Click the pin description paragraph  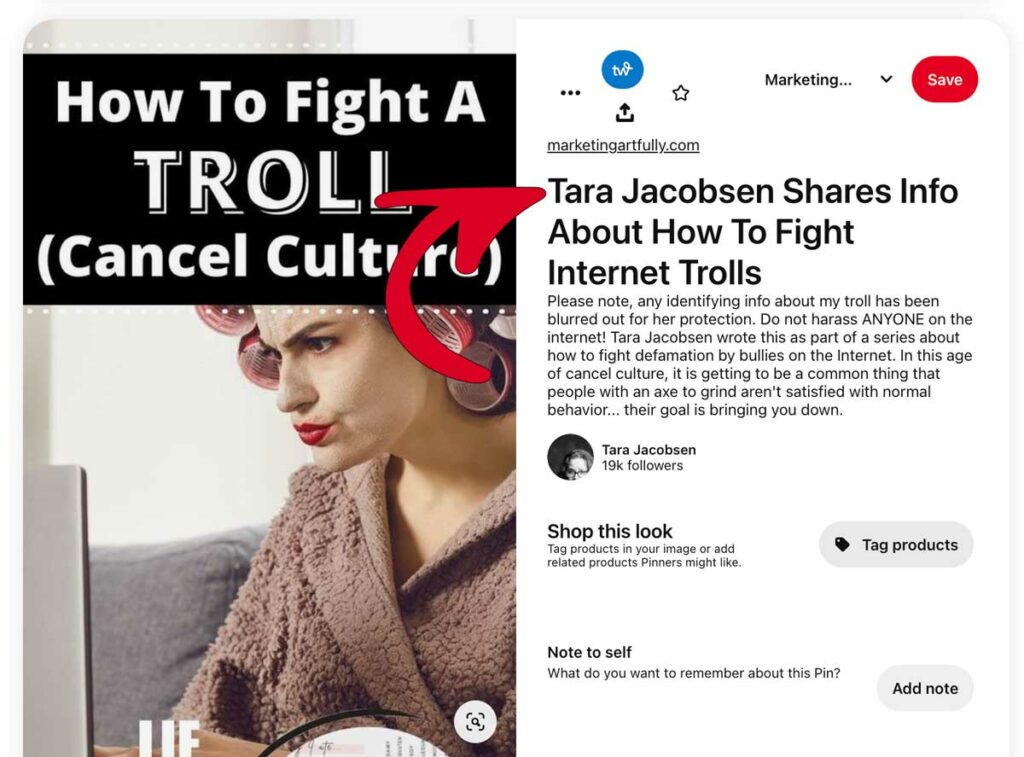pyautogui.click(x=760, y=355)
